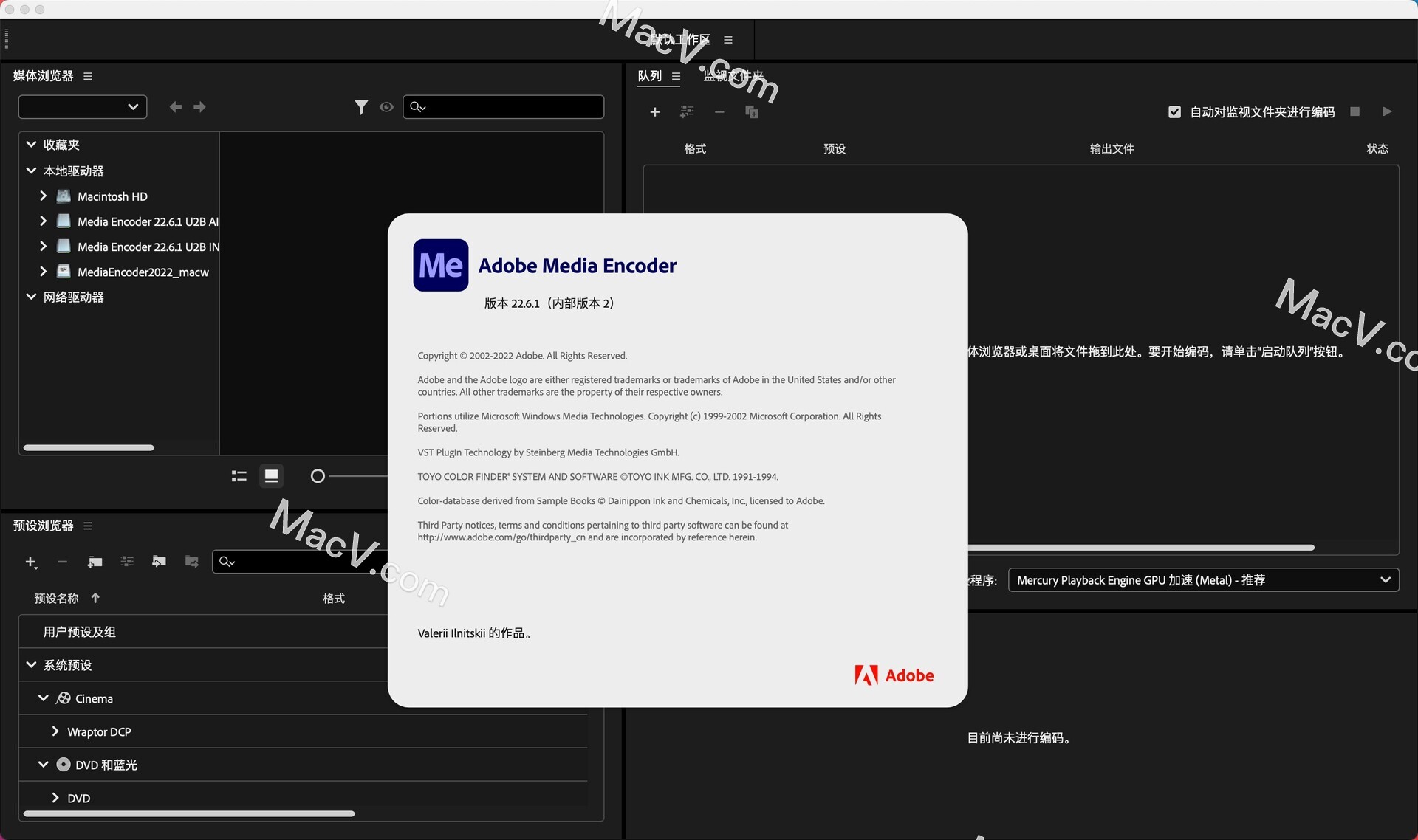This screenshot has height=840, width=1418.
Task: Delete preset using the minus icon
Action: 62,562
